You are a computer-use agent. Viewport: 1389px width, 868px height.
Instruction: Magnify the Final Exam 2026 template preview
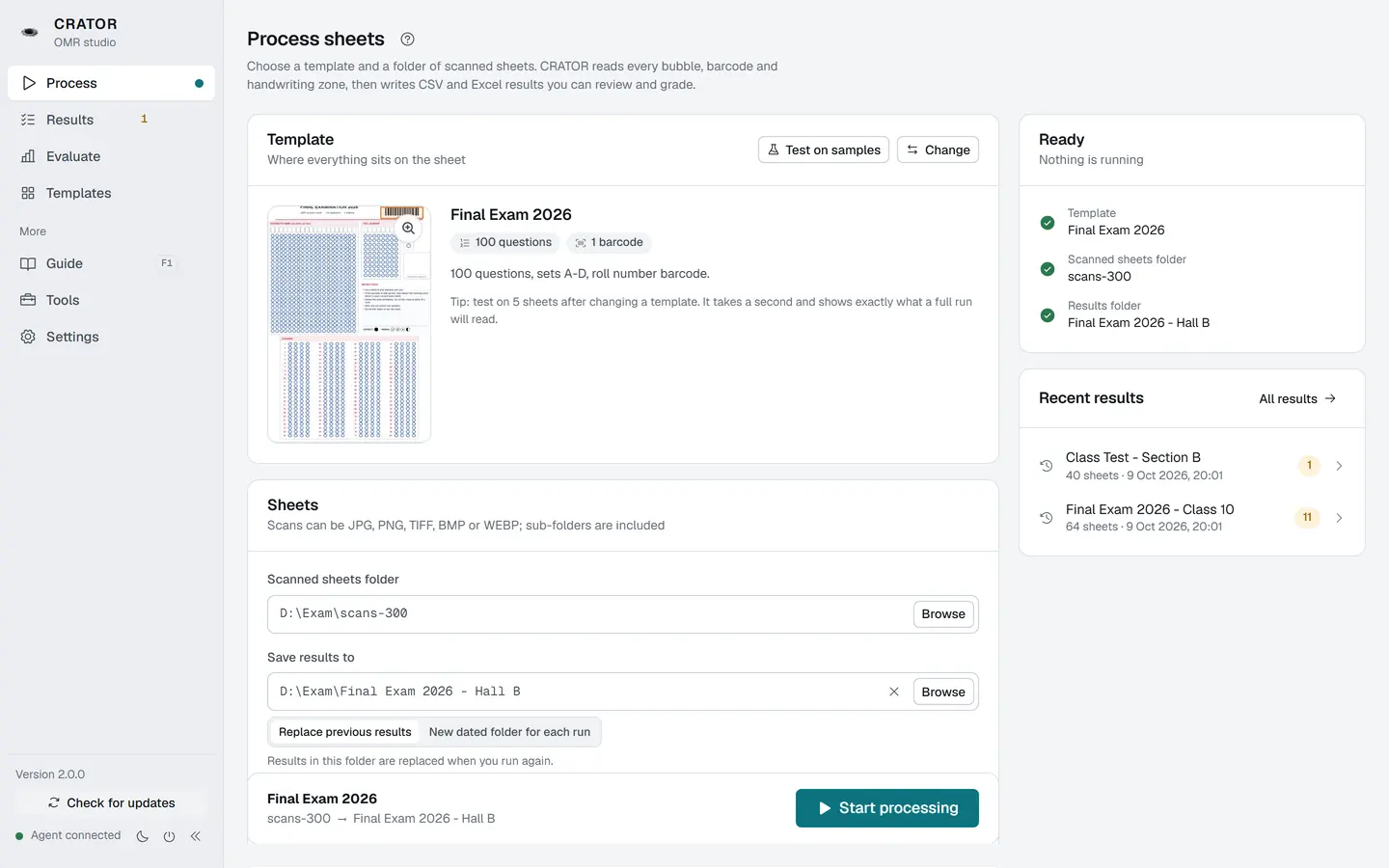point(408,229)
